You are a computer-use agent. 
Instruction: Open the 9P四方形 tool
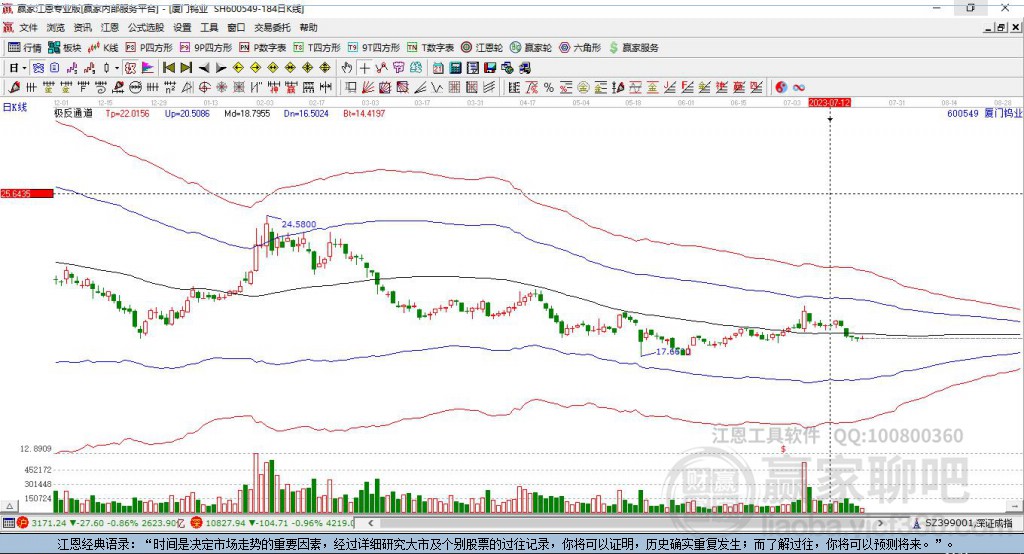pos(206,48)
